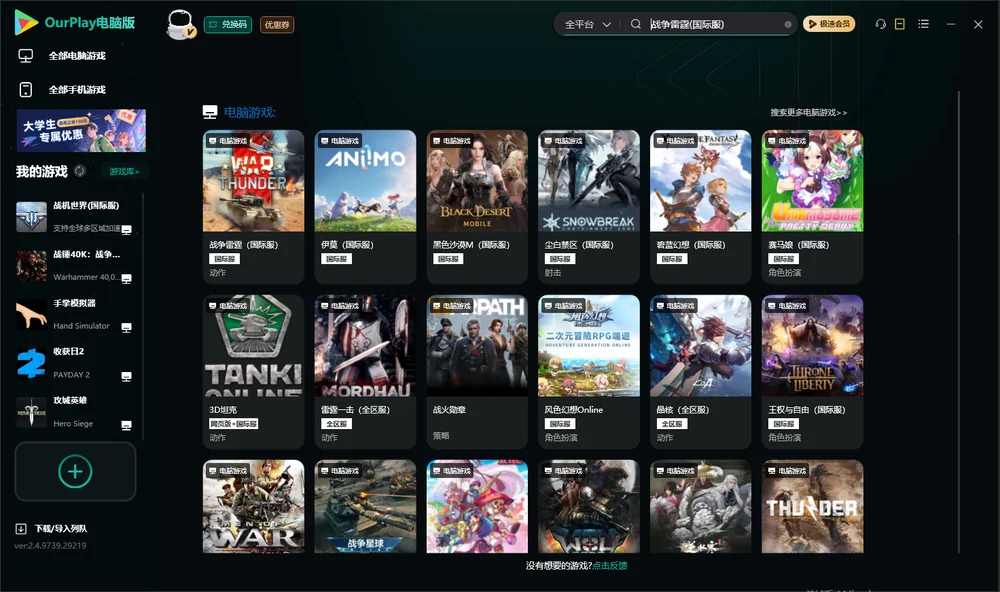The width and height of the screenshot is (1000, 592).
Task: Click 手掌模拟器 list title
Action: [75, 303]
